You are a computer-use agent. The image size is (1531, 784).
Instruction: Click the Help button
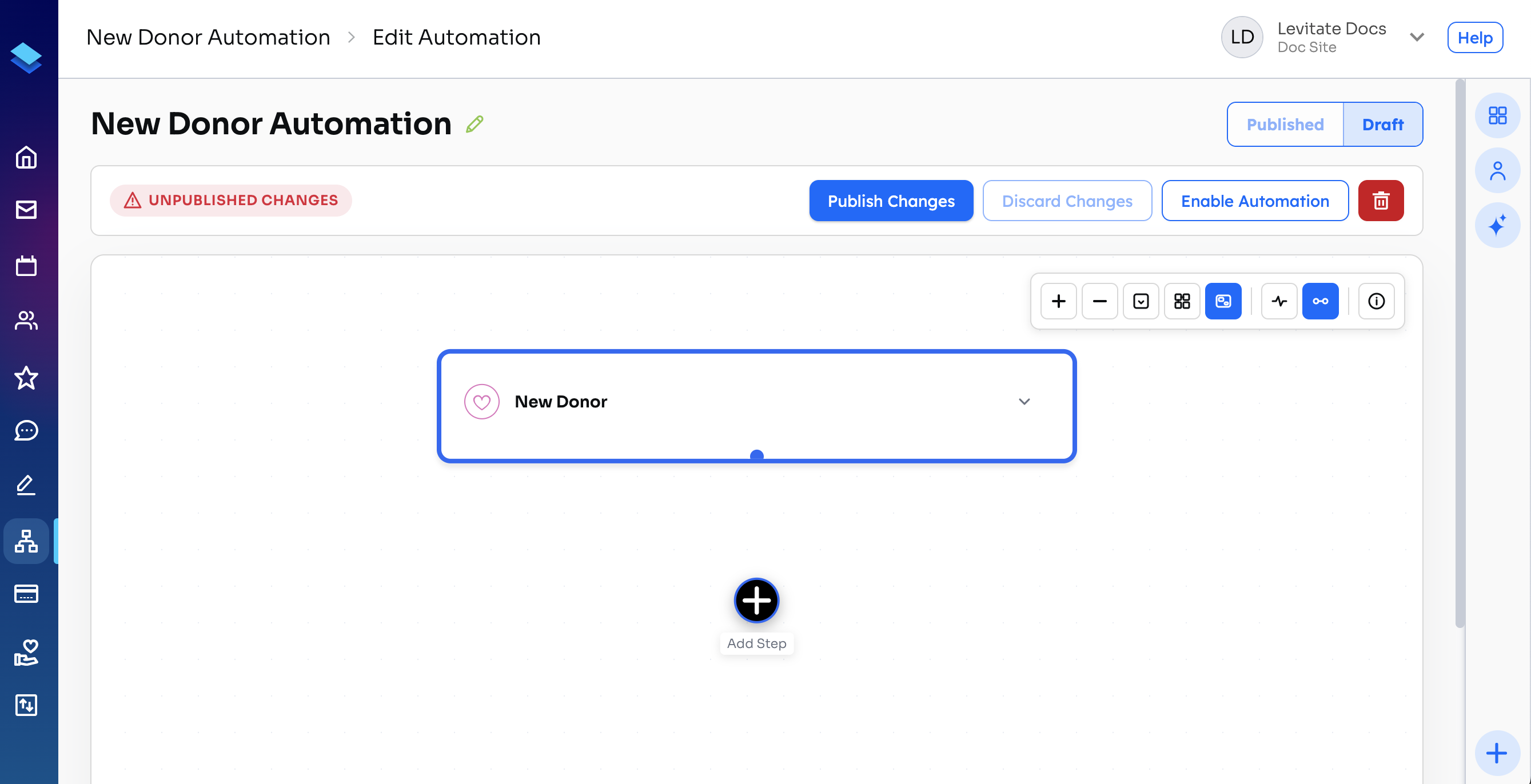(x=1475, y=37)
